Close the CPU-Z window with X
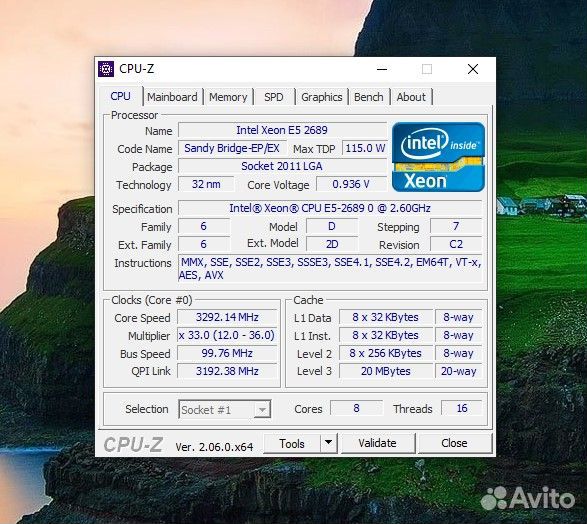Viewport: 587px width, 524px height. coord(473,69)
